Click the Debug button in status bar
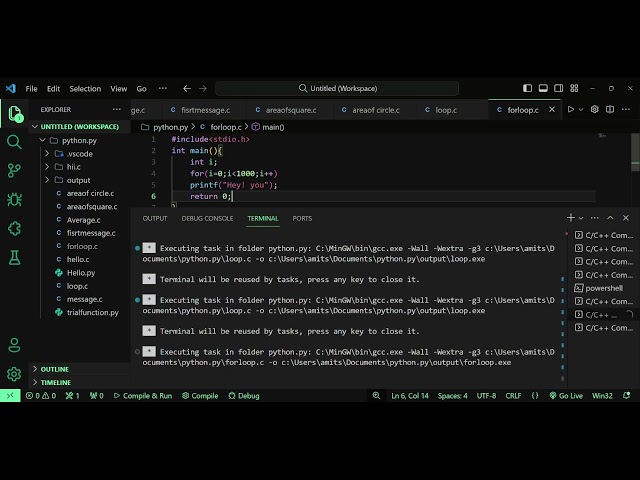 [x=244, y=396]
